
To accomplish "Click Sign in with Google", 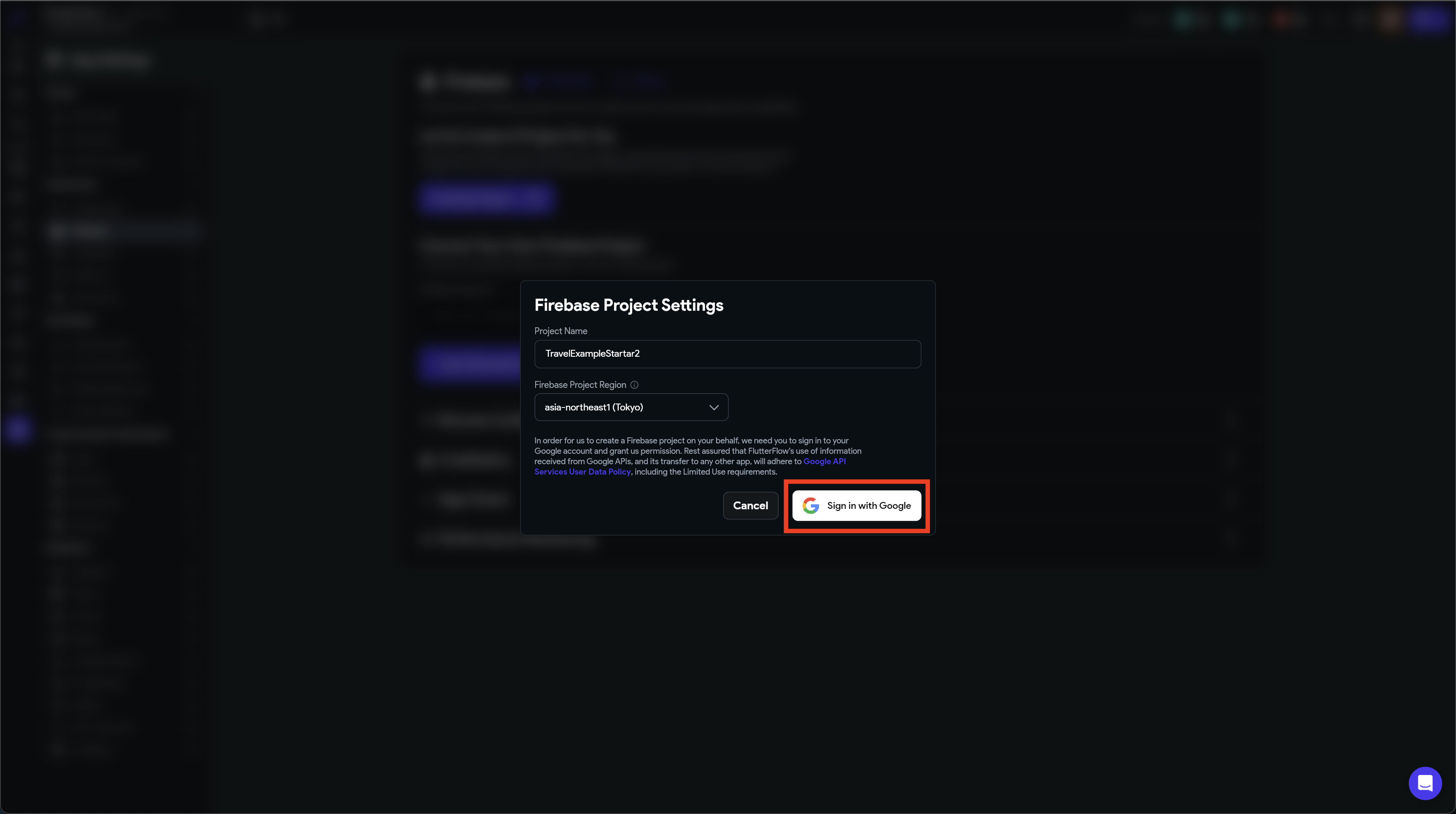I will tap(856, 505).
